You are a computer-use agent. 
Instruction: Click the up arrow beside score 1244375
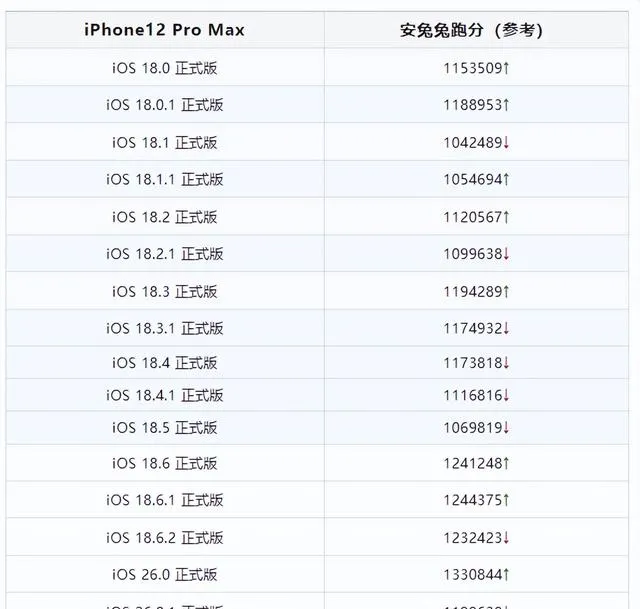tap(506, 500)
